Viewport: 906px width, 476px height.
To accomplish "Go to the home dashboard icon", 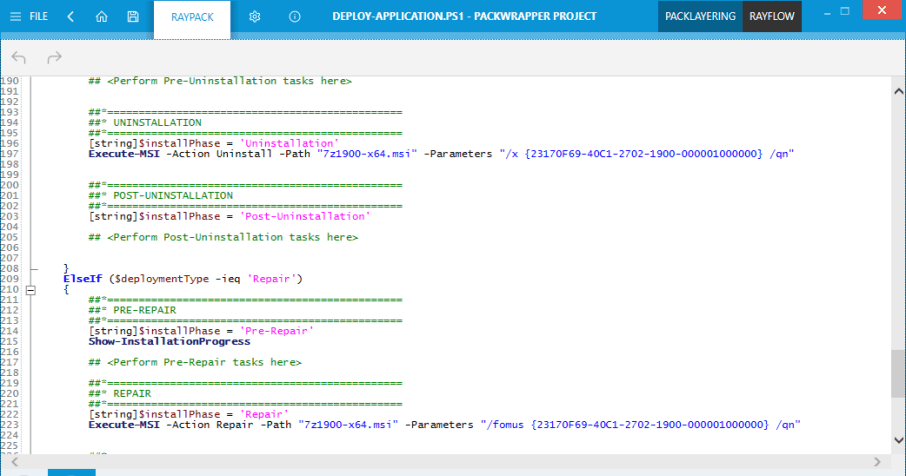I will tap(101, 16).
